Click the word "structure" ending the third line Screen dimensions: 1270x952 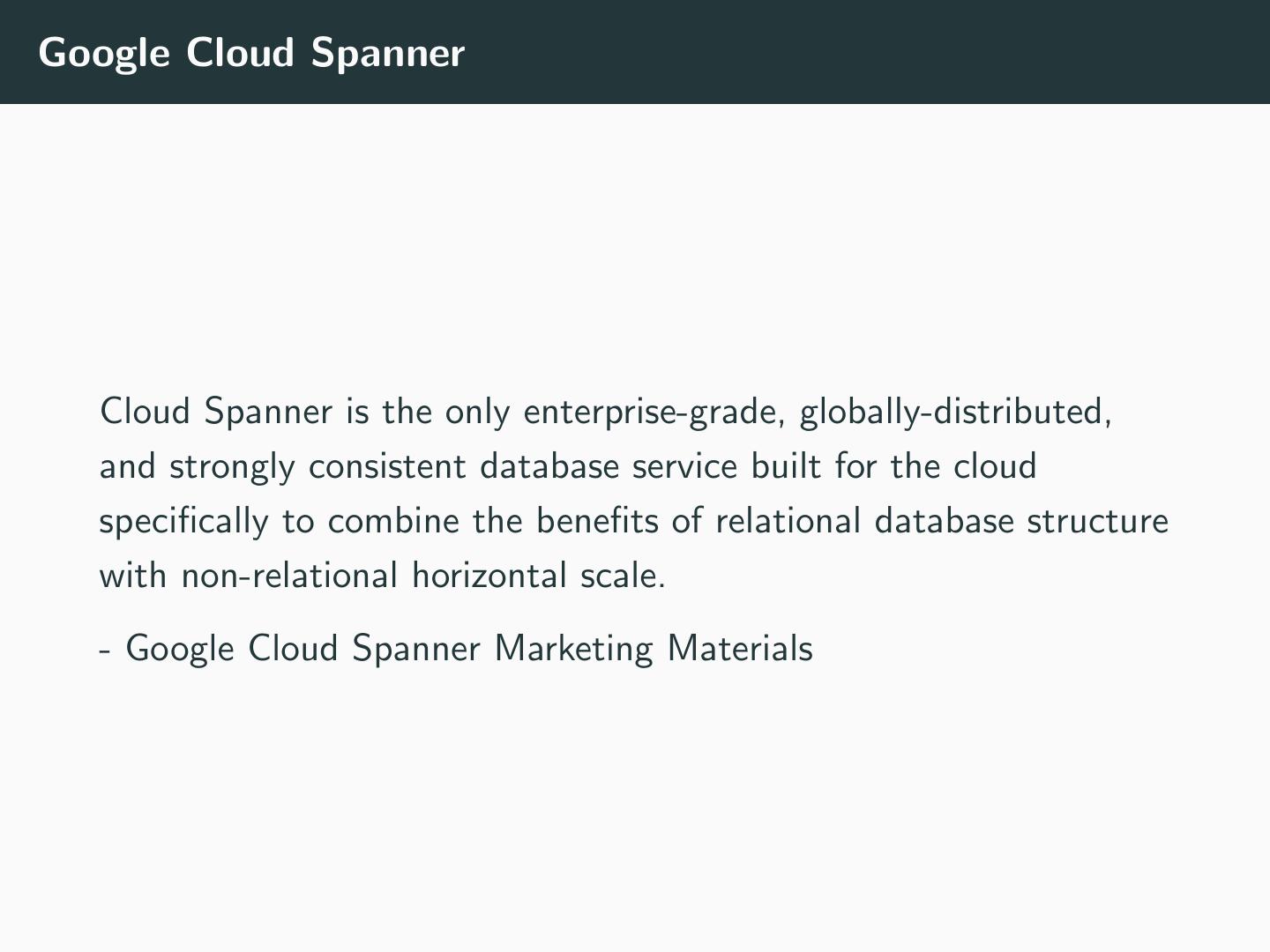click(1097, 521)
